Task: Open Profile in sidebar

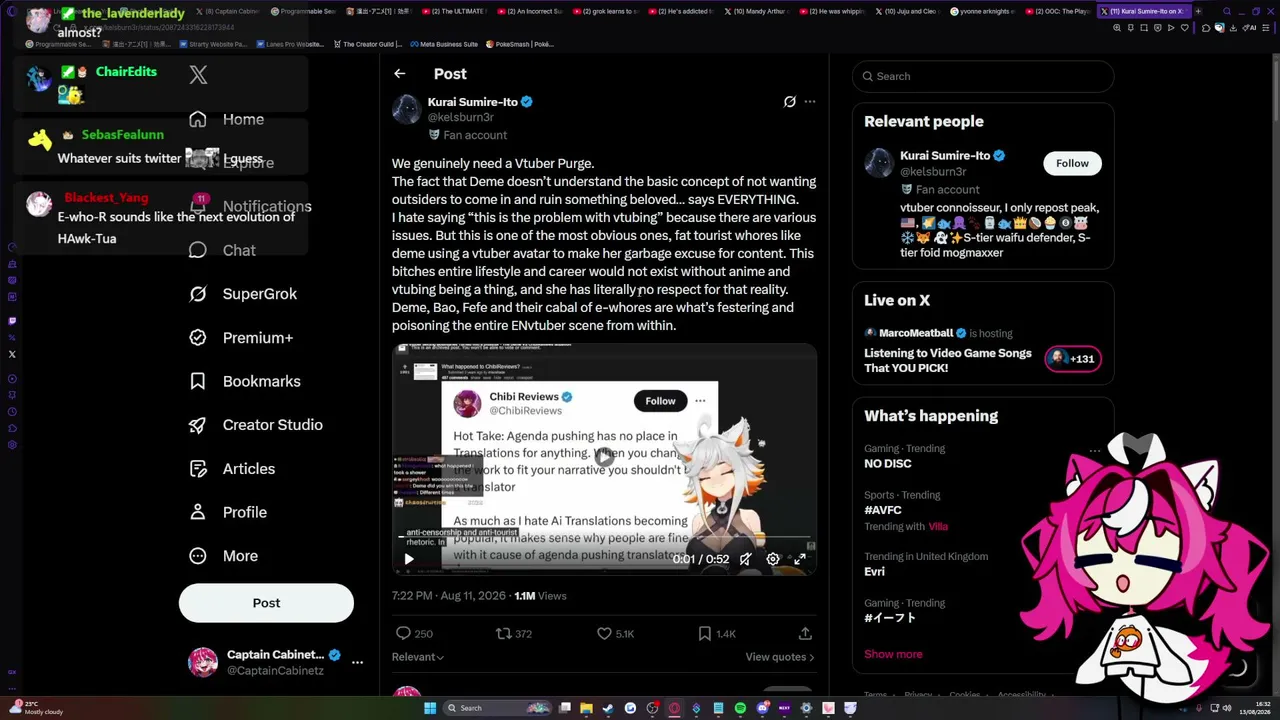Action: click(228, 512)
